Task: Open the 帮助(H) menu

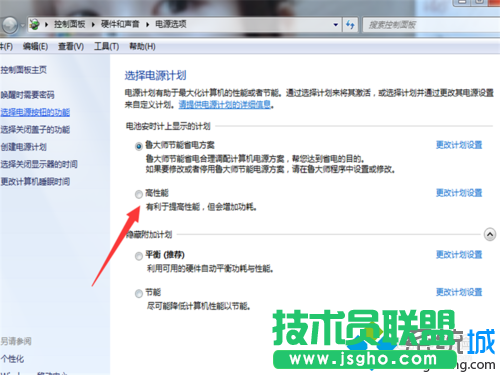Action: pyautogui.click(x=142, y=46)
